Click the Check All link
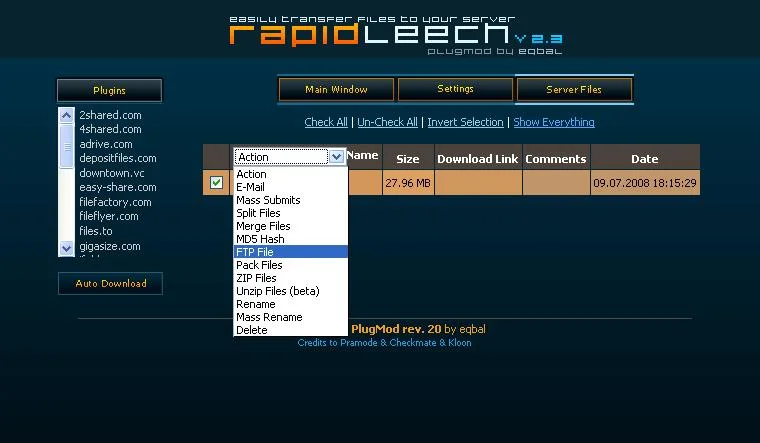The image size is (760, 443). pos(326,122)
